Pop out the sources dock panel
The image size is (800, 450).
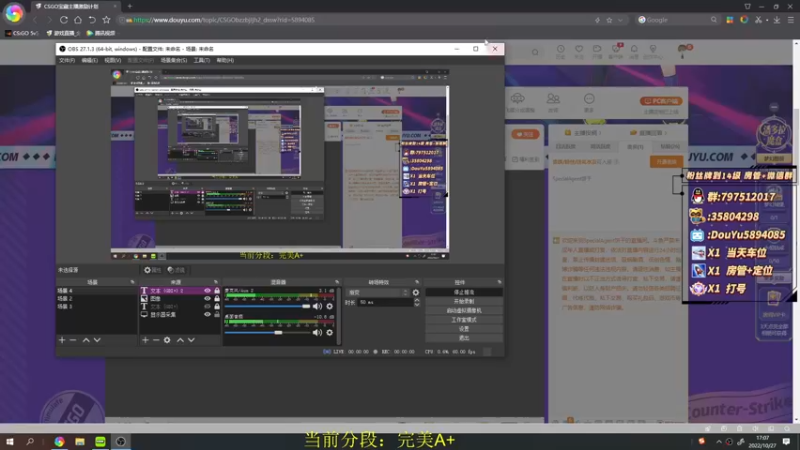[216, 282]
